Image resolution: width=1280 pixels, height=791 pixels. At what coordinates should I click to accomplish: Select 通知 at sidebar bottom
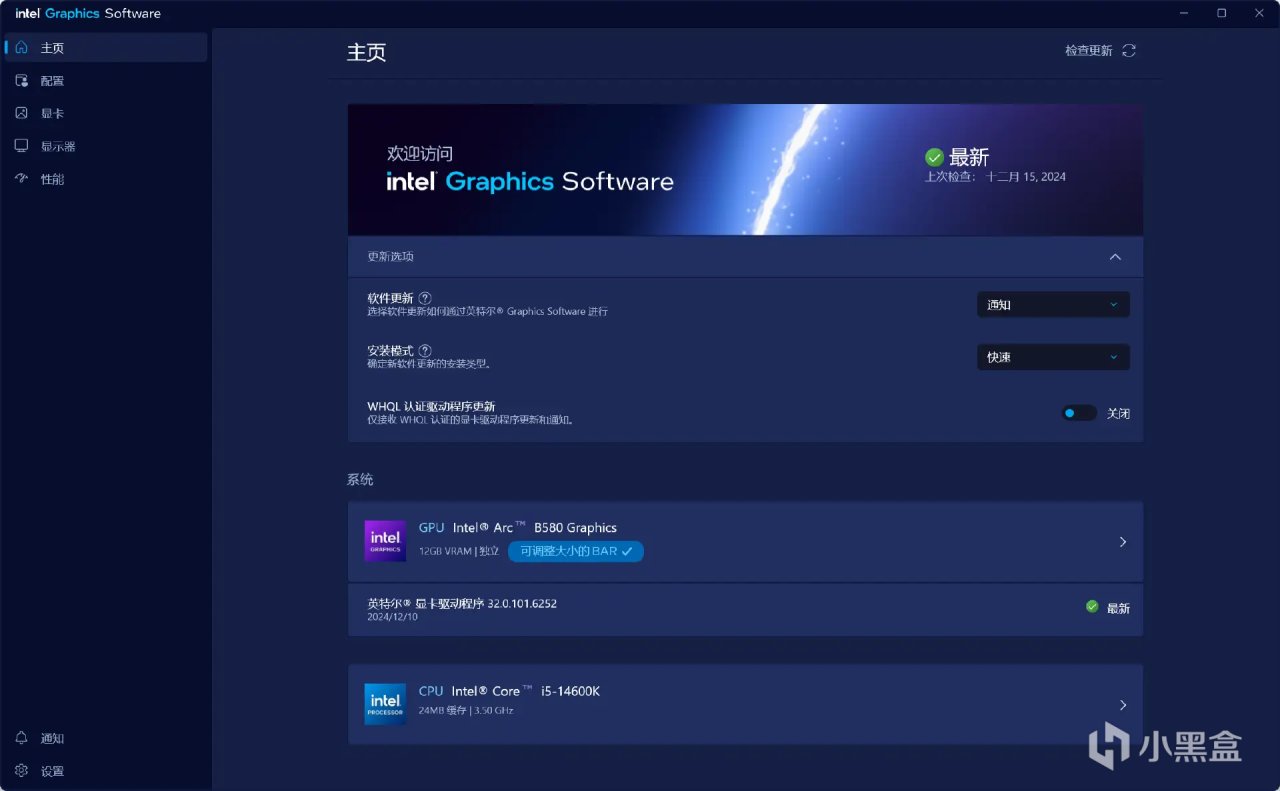coord(106,738)
